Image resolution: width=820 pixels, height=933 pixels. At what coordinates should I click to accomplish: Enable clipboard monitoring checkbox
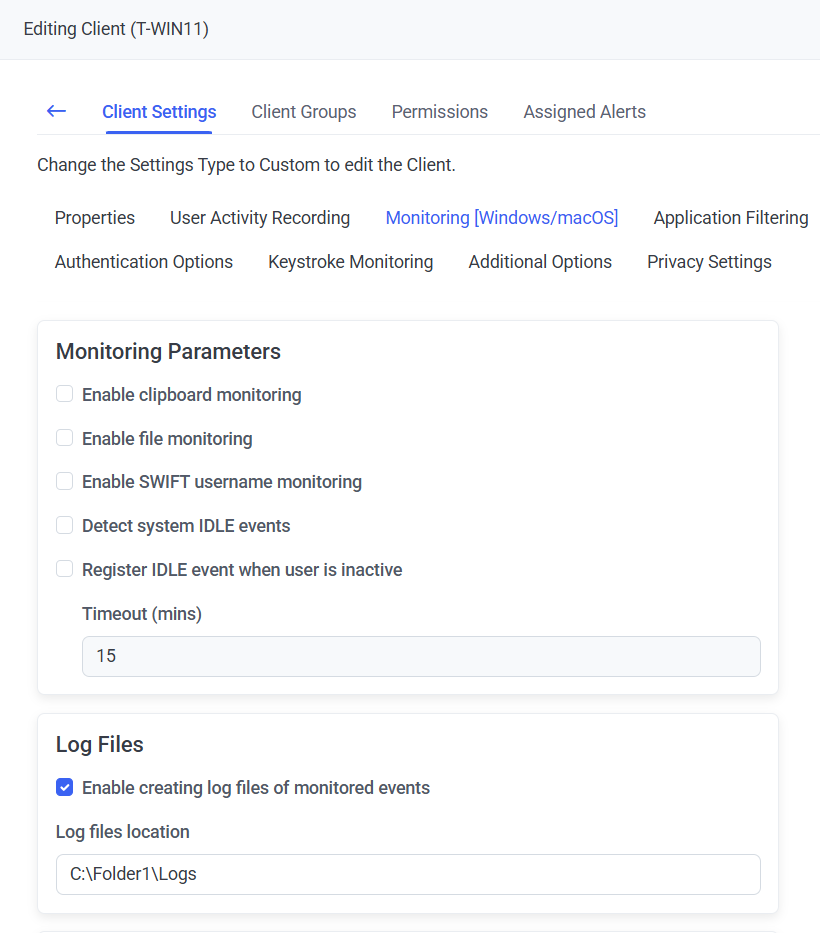coord(65,394)
